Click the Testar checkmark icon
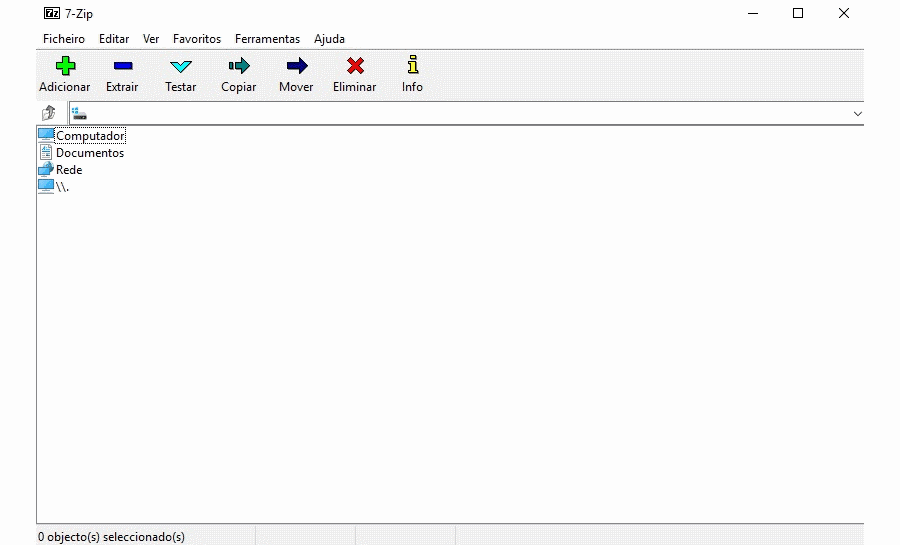 (181, 66)
